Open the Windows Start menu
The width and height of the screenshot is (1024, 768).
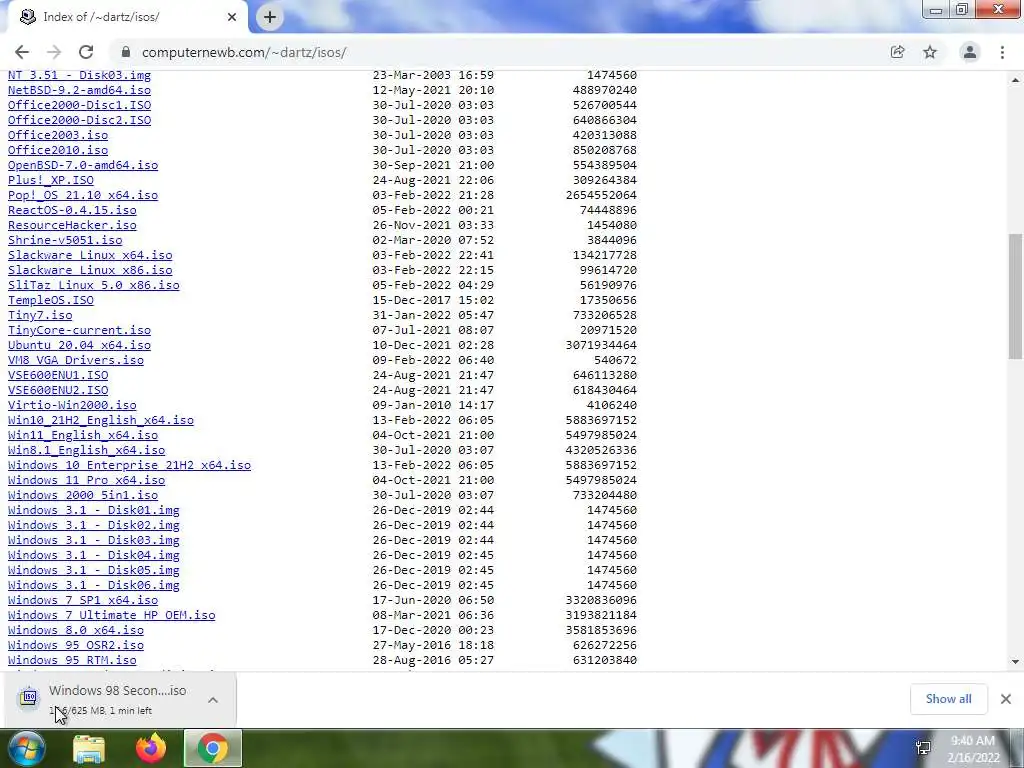pos(26,748)
